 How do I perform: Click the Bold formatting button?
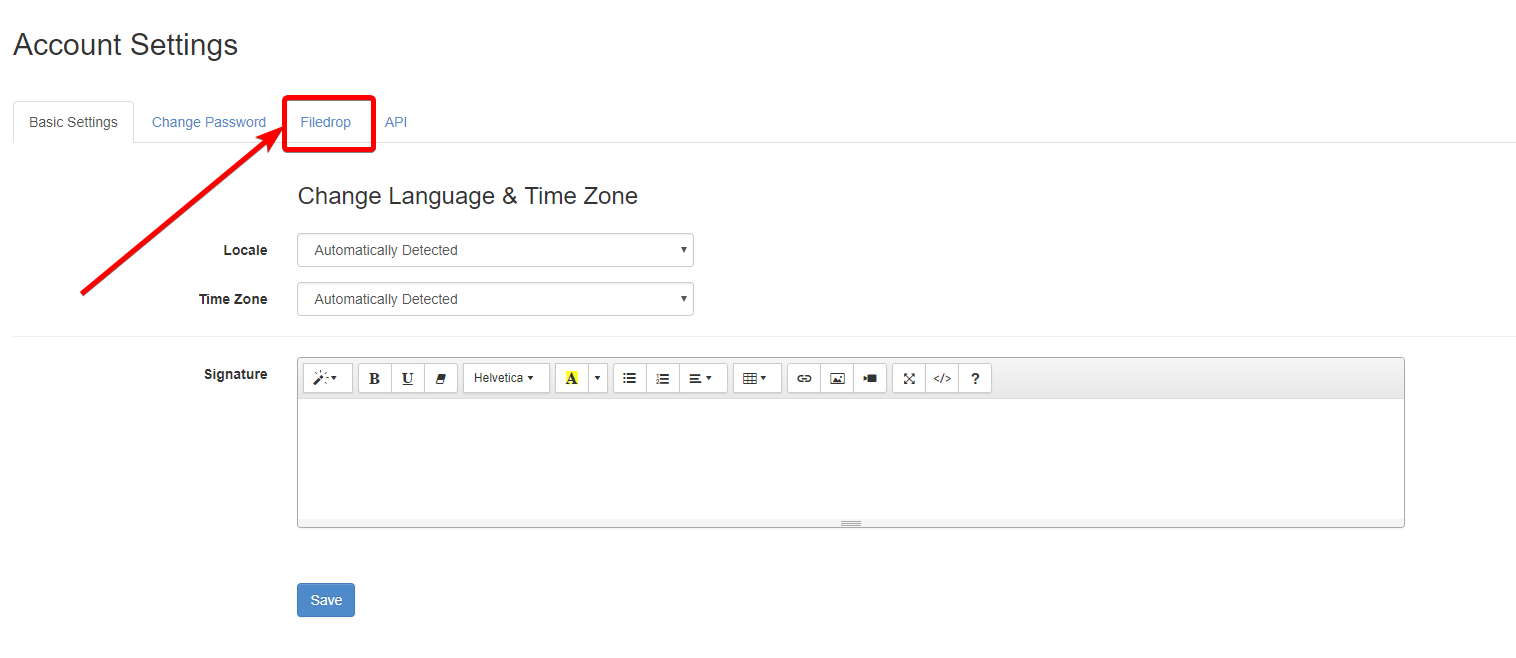(x=374, y=378)
